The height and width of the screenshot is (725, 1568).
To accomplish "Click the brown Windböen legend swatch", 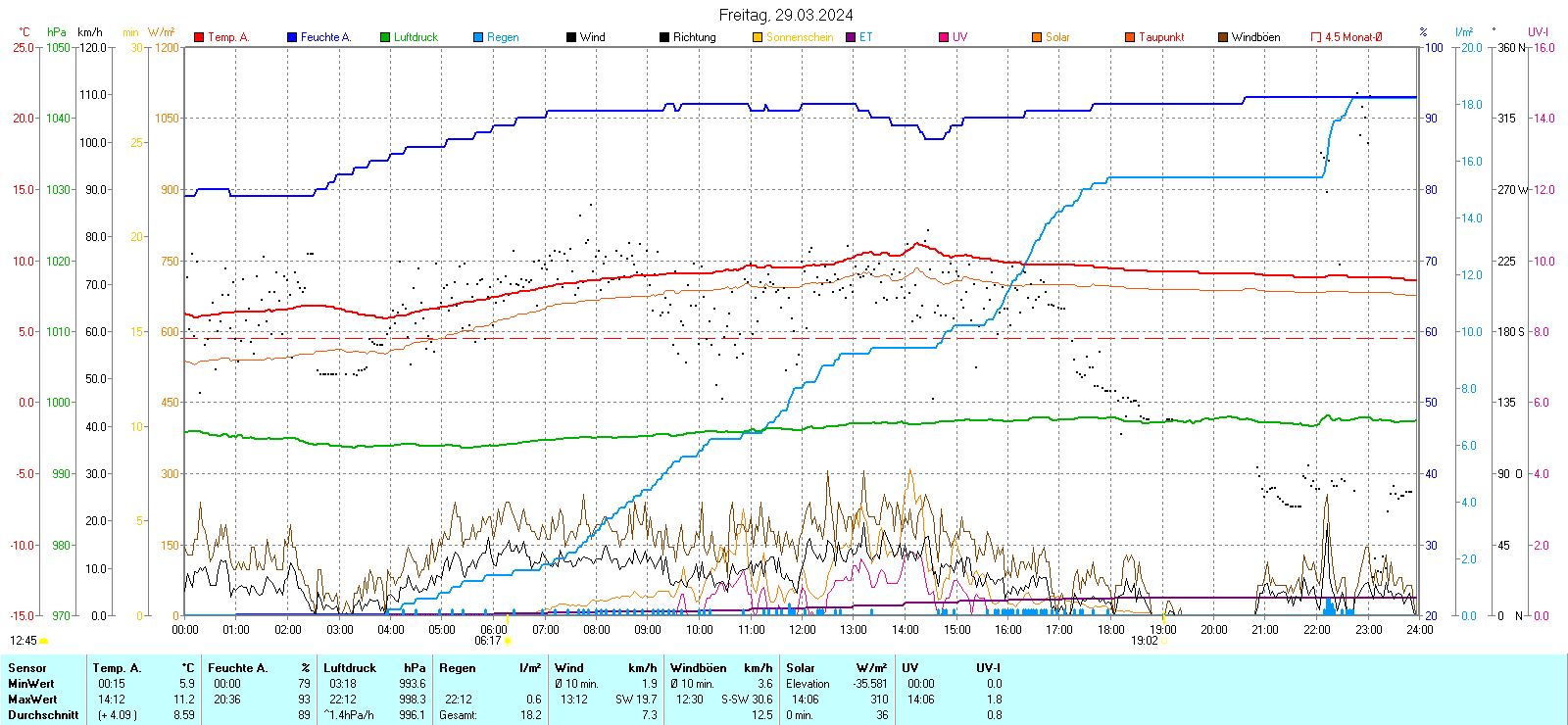I will [1223, 37].
